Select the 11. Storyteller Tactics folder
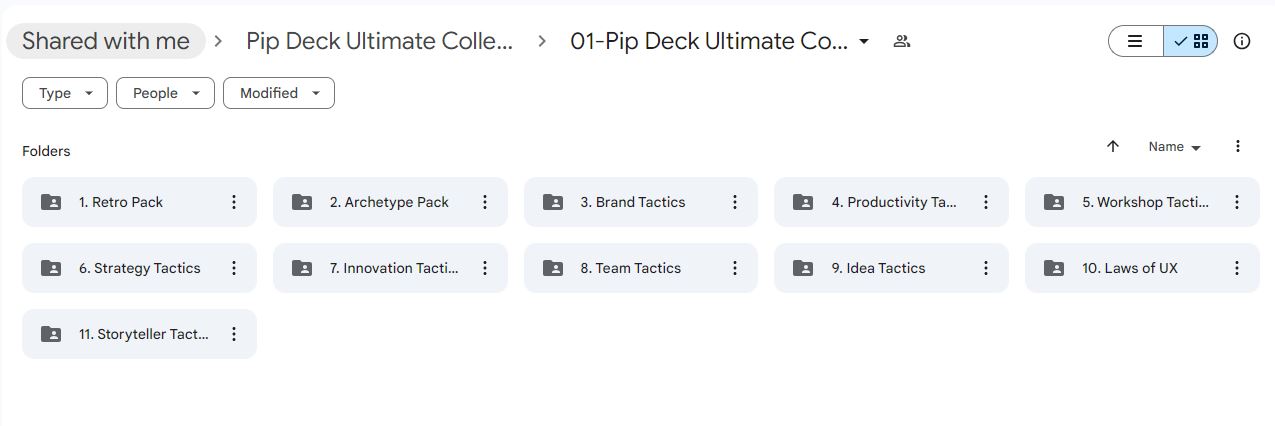 (139, 334)
